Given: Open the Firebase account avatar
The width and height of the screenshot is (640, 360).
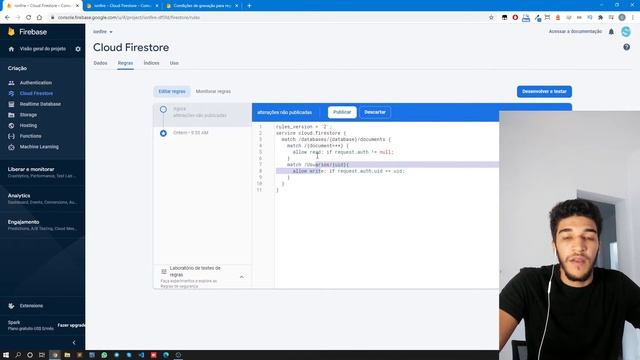Looking at the screenshot, I should click(x=626, y=32).
